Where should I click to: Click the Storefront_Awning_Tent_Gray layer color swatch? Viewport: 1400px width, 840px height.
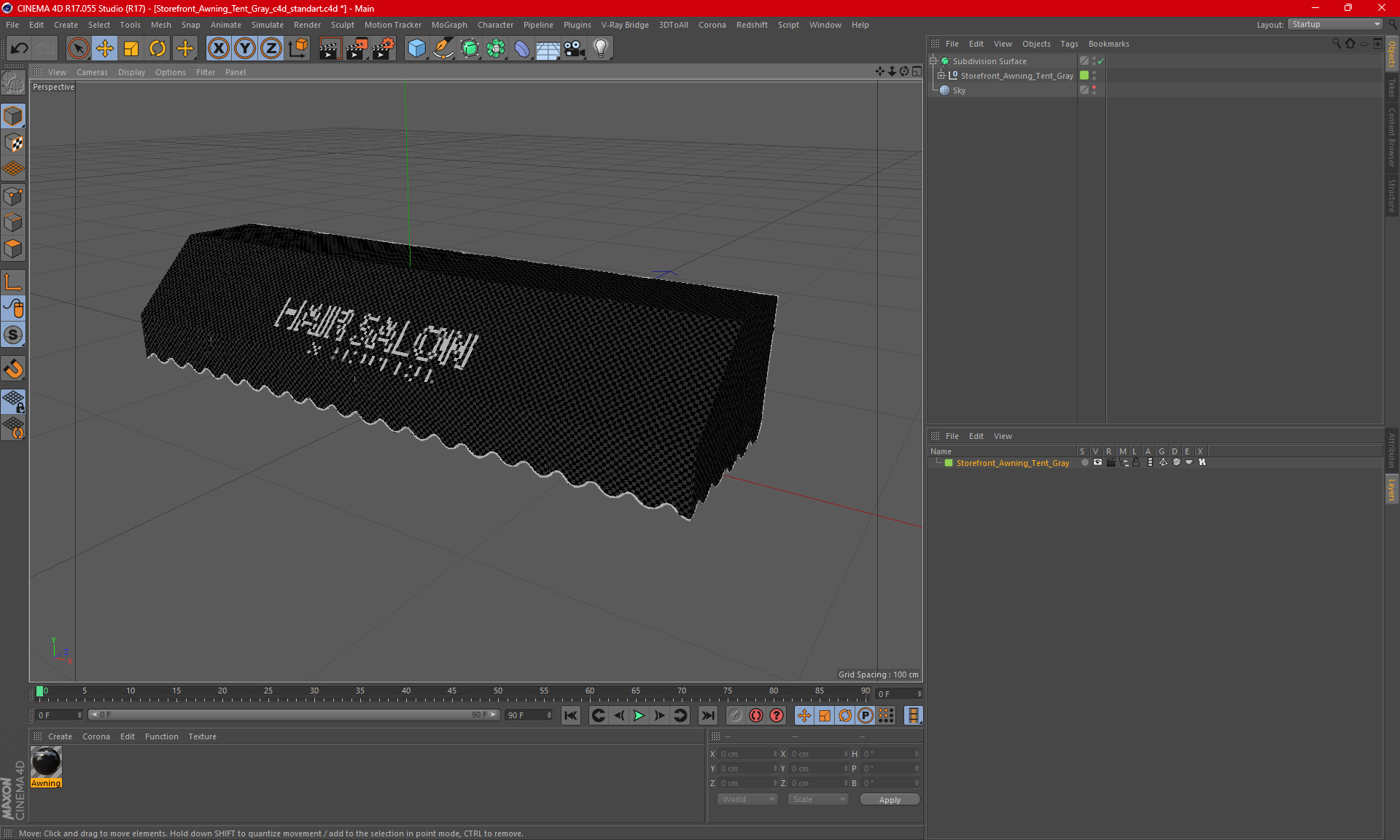[x=949, y=463]
